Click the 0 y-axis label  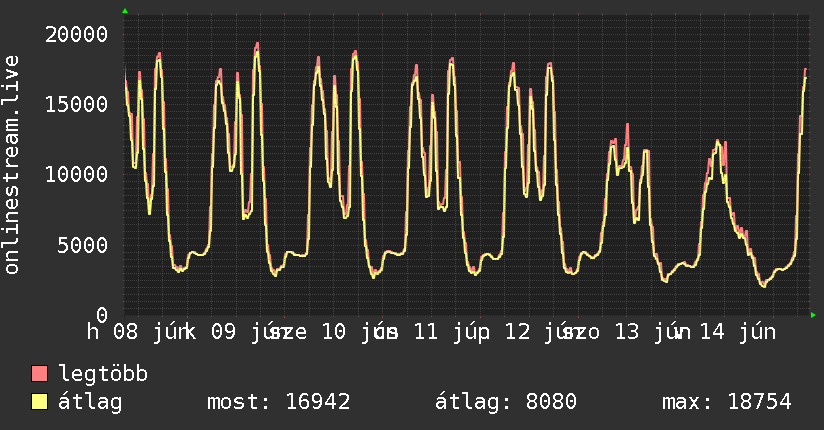(x=102, y=315)
